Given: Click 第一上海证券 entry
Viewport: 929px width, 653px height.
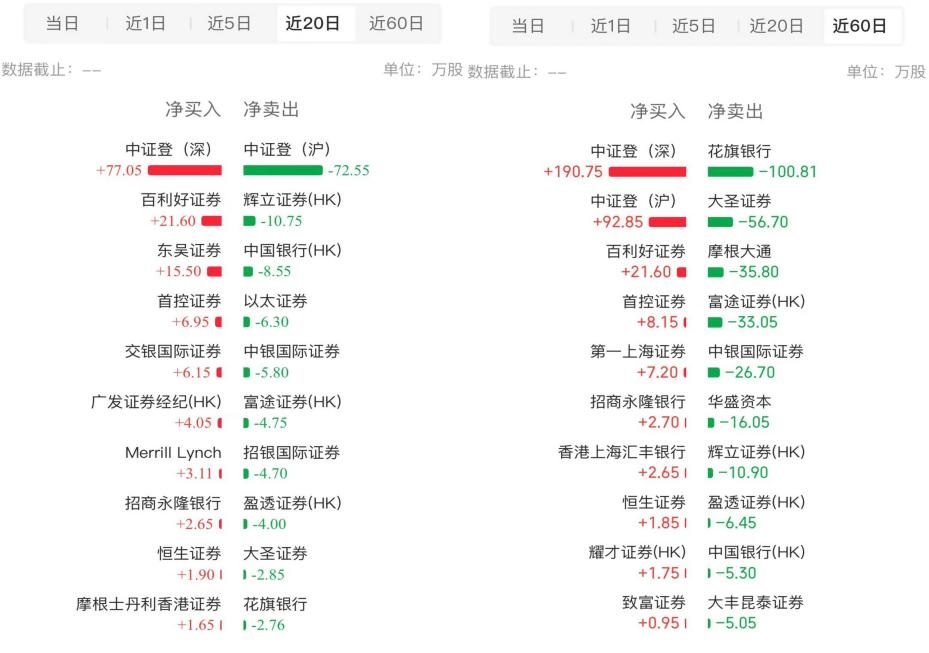Looking at the screenshot, I should [x=638, y=351].
